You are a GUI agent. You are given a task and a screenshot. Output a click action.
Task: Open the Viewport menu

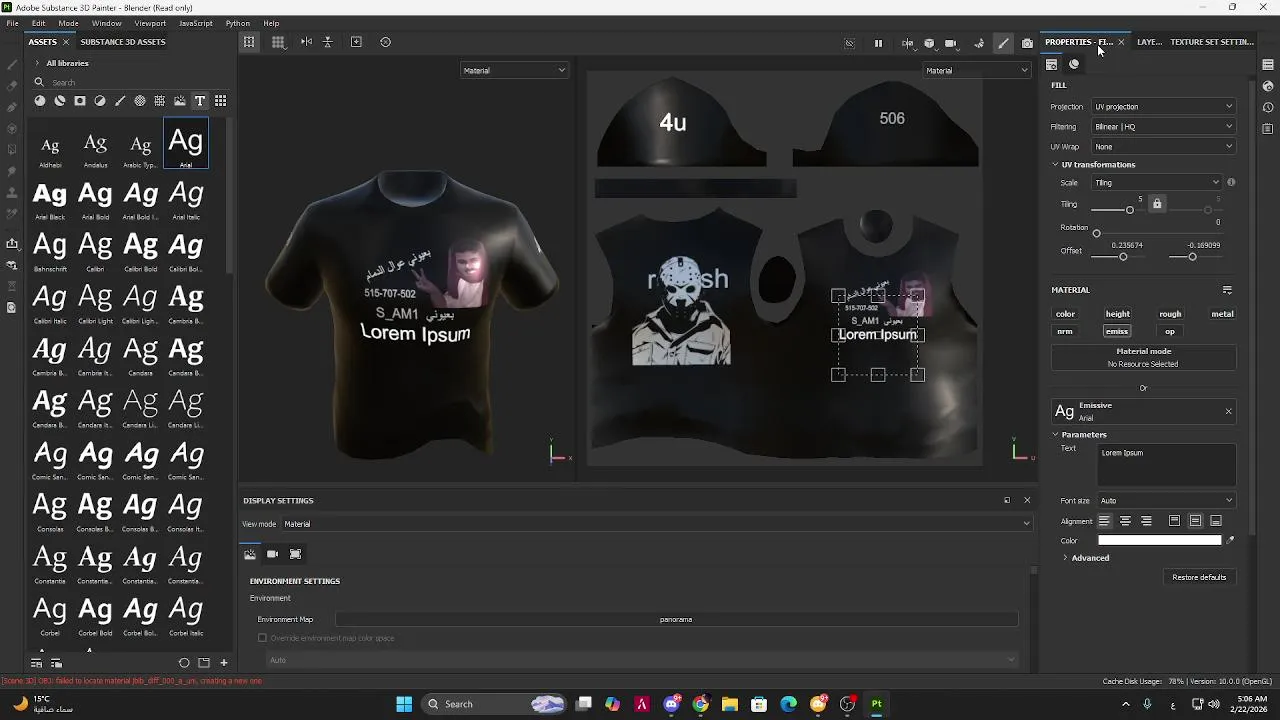[150, 23]
